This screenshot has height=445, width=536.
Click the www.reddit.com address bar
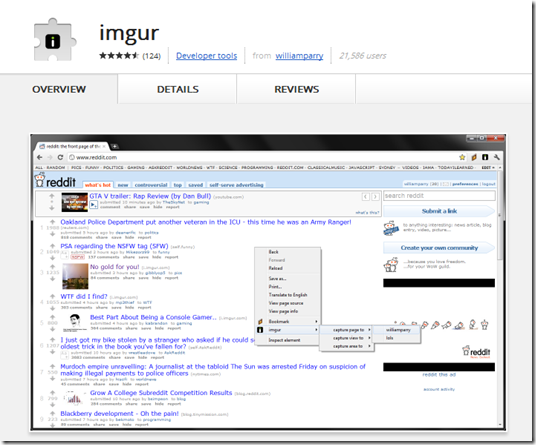click(x=262, y=157)
